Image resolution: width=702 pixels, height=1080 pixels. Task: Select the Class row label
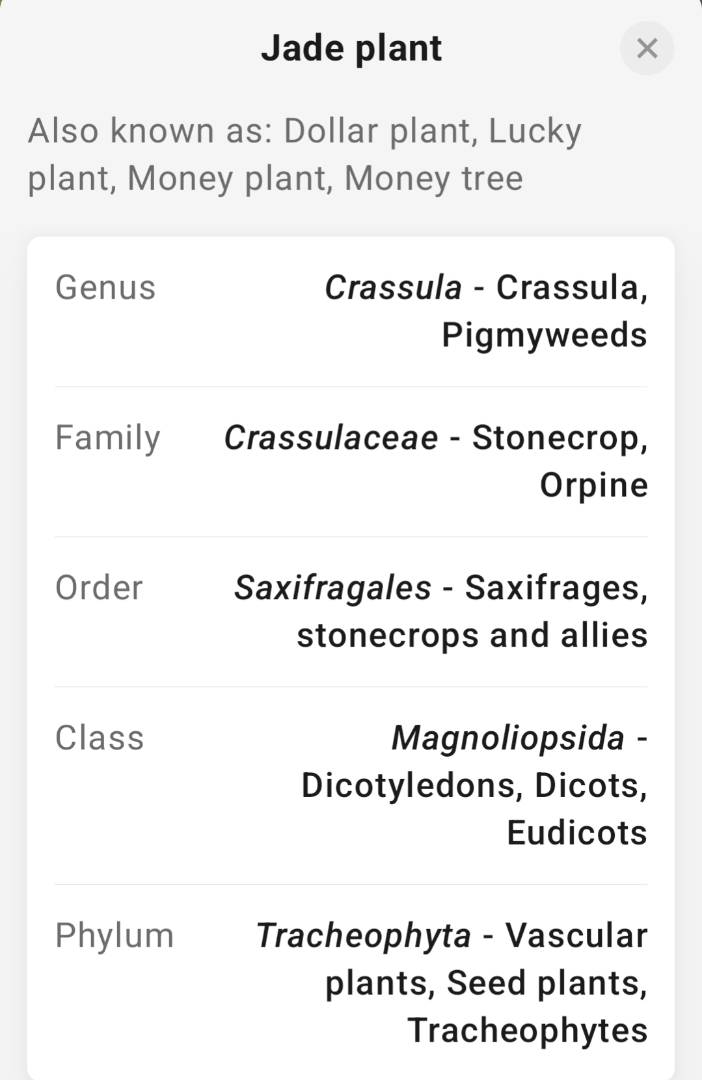tap(100, 738)
